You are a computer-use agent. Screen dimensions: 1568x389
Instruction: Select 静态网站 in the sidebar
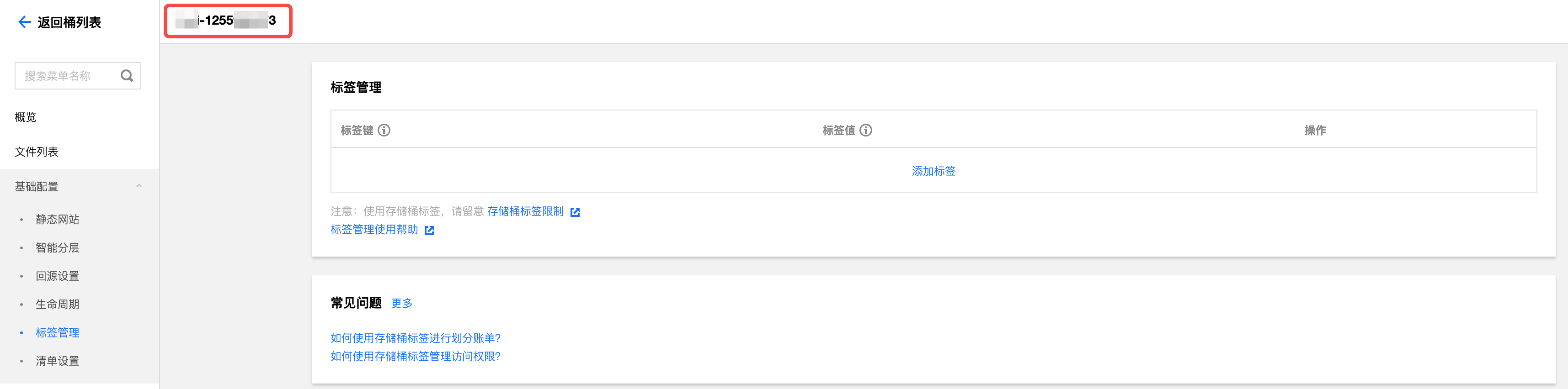(57, 220)
